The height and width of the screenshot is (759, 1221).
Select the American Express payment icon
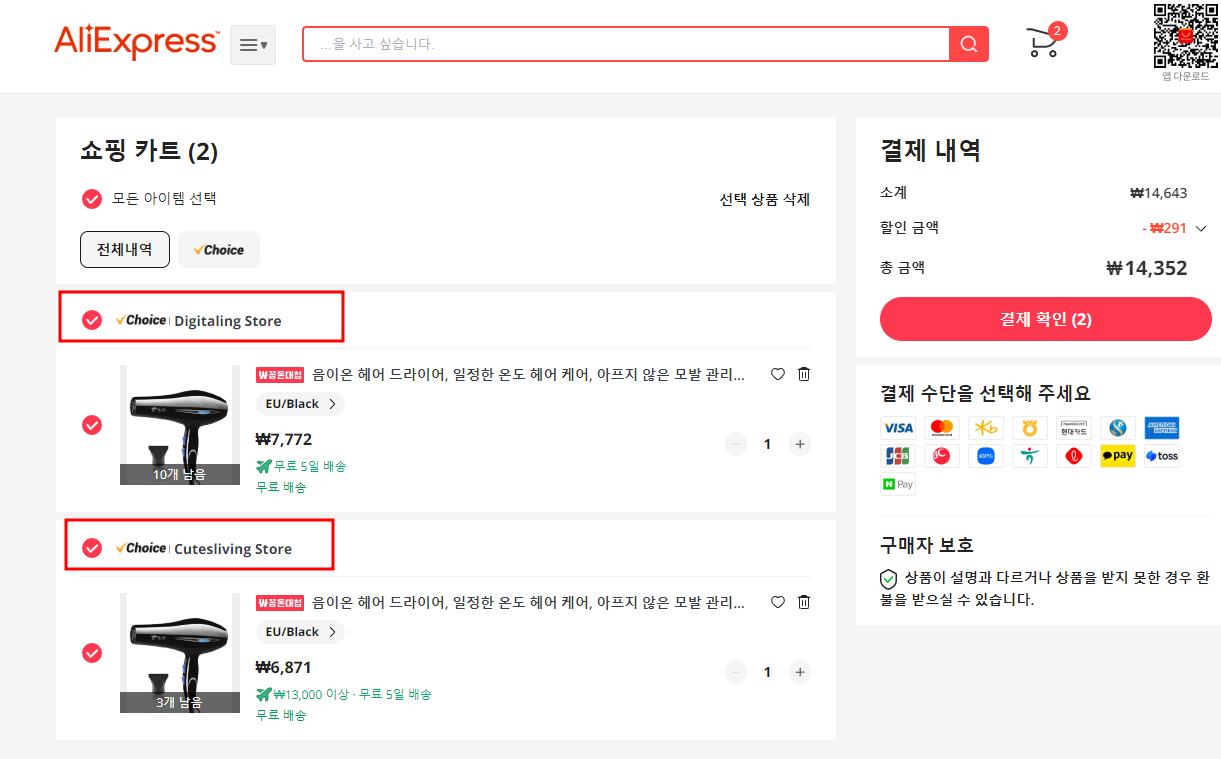coord(1162,428)
